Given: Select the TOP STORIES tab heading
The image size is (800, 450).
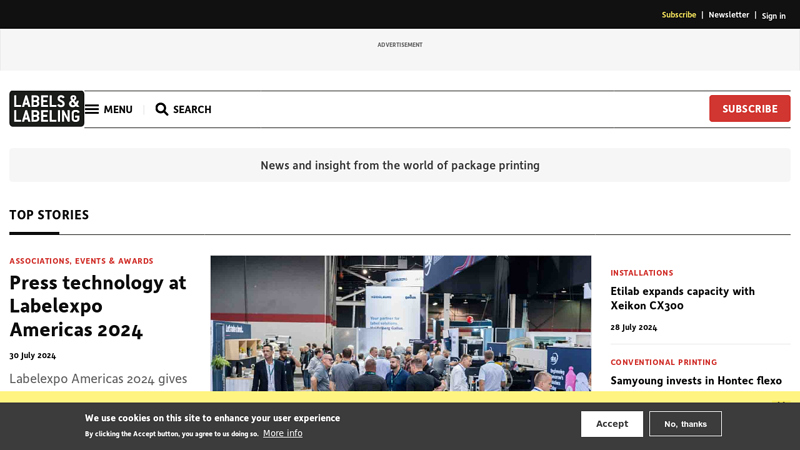Looking at the screenshot, I should (x=49, y=215).
